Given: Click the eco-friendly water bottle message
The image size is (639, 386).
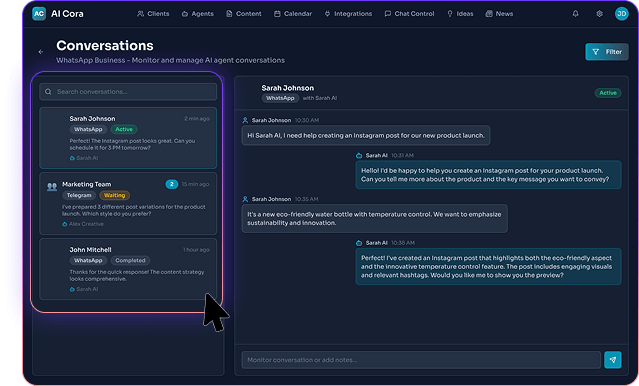Looking at the screenshot, I should (375, 218).
